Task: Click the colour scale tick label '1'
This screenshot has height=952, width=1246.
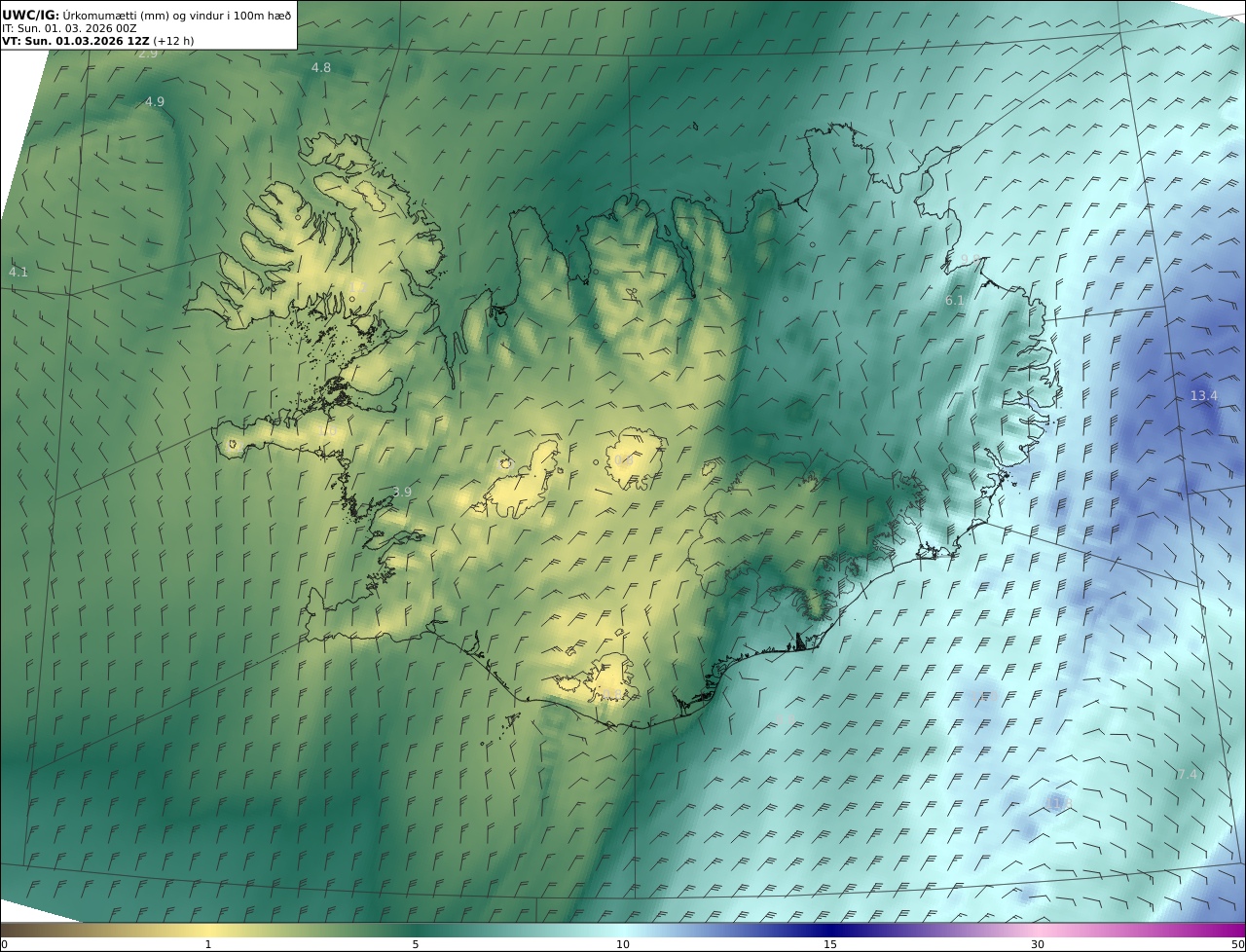Action: click(208, 944)
